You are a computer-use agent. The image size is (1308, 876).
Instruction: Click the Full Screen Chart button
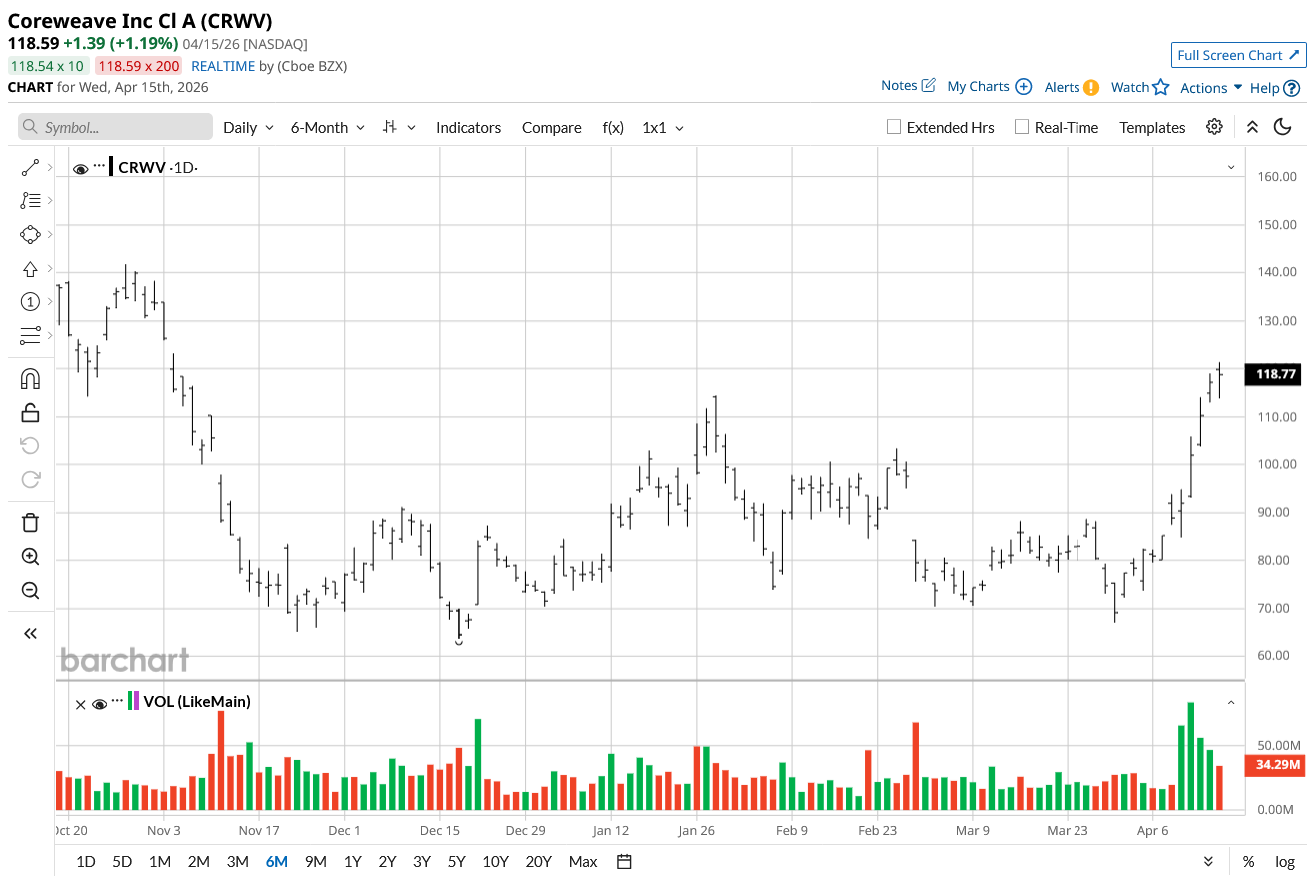coord(1238,55)
